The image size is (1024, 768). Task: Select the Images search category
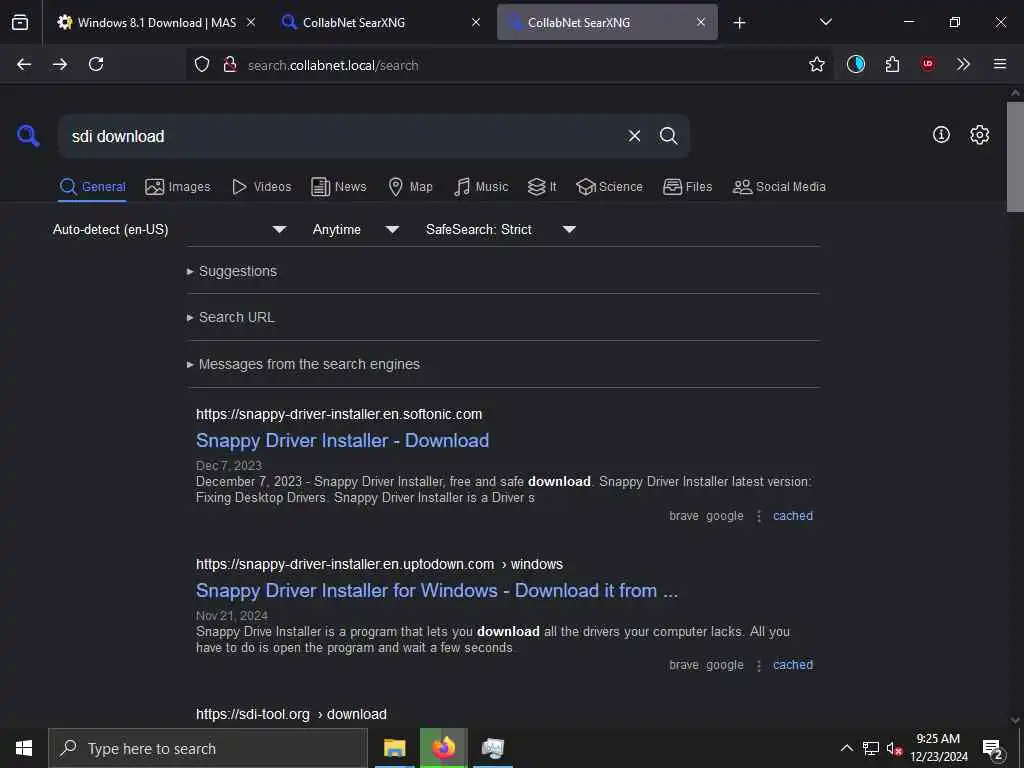[x=178, y=187]
